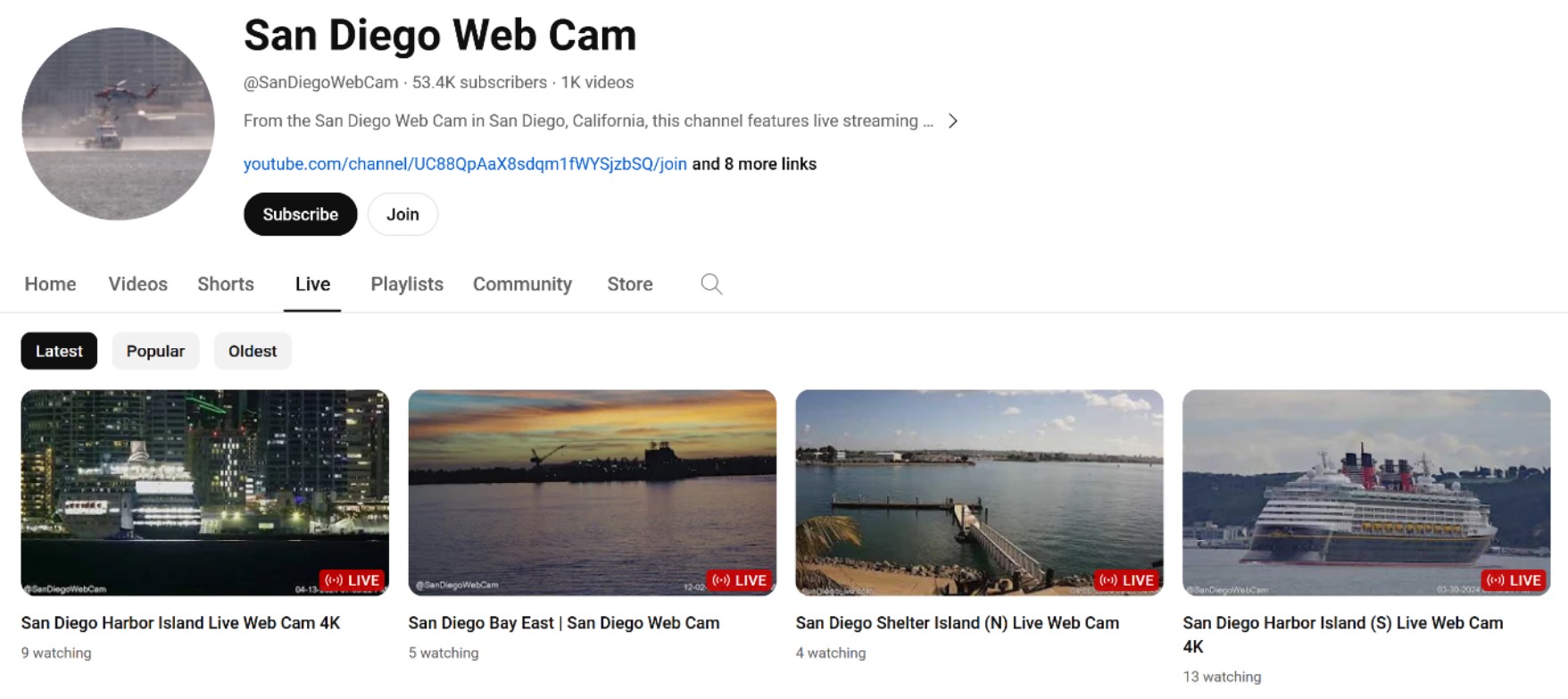
Task: Click the '53.4K subscribers' text
Action: click(x=479, y=82)
